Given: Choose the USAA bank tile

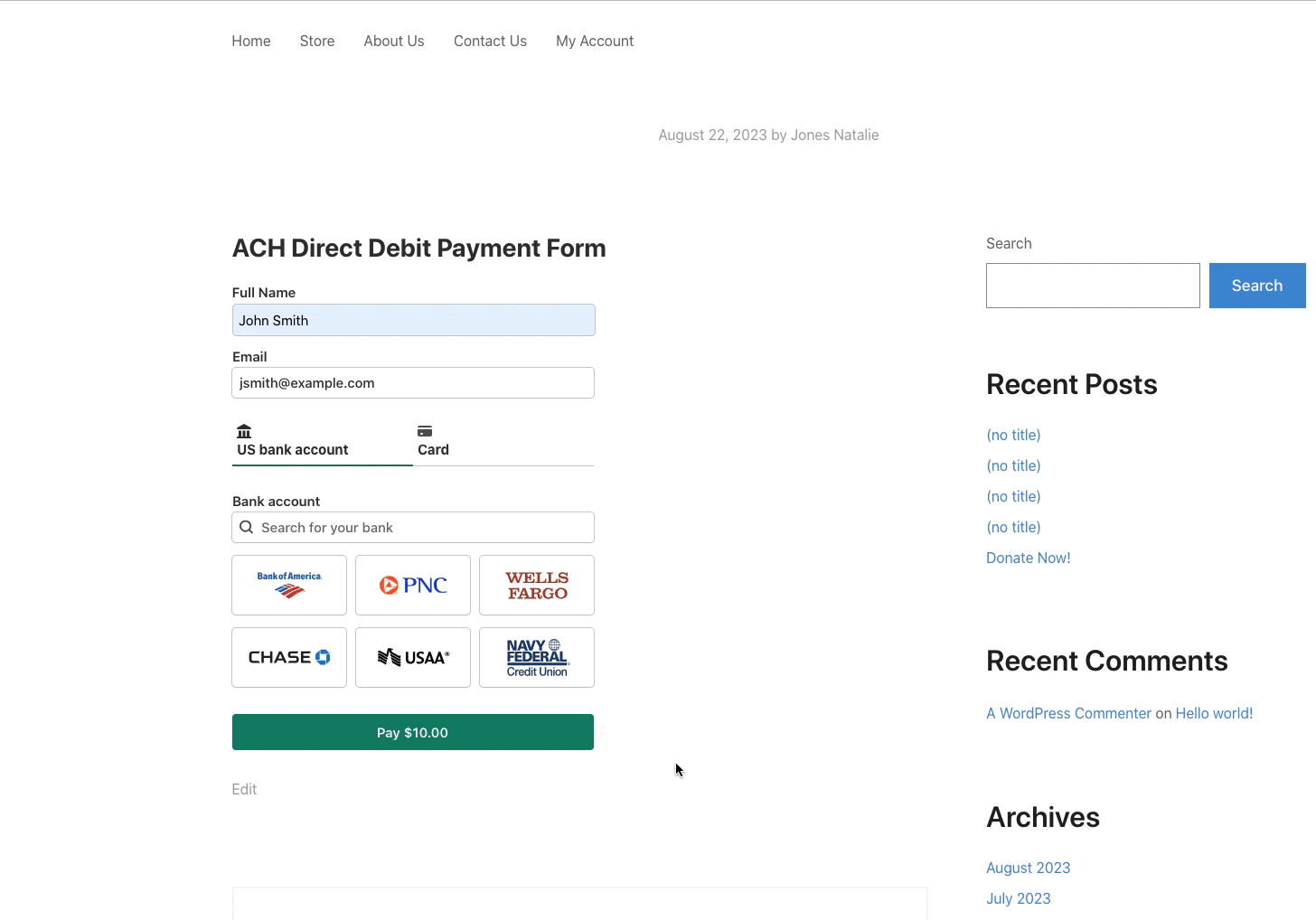Looking at the screenshot, I should [x=413, y=657].
